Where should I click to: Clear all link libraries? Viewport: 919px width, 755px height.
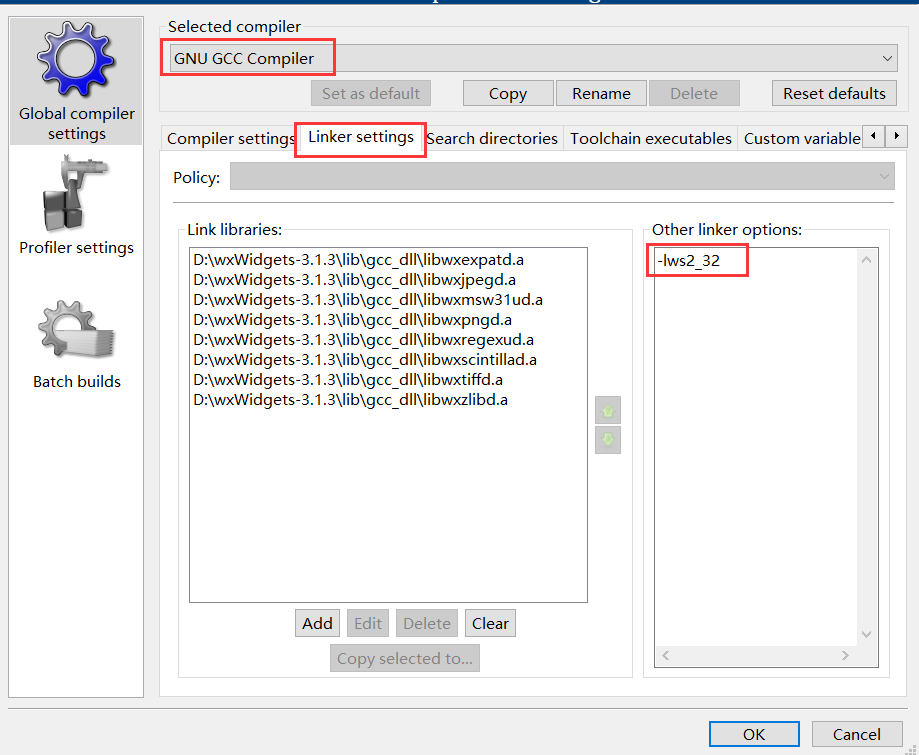coord(490,623)
